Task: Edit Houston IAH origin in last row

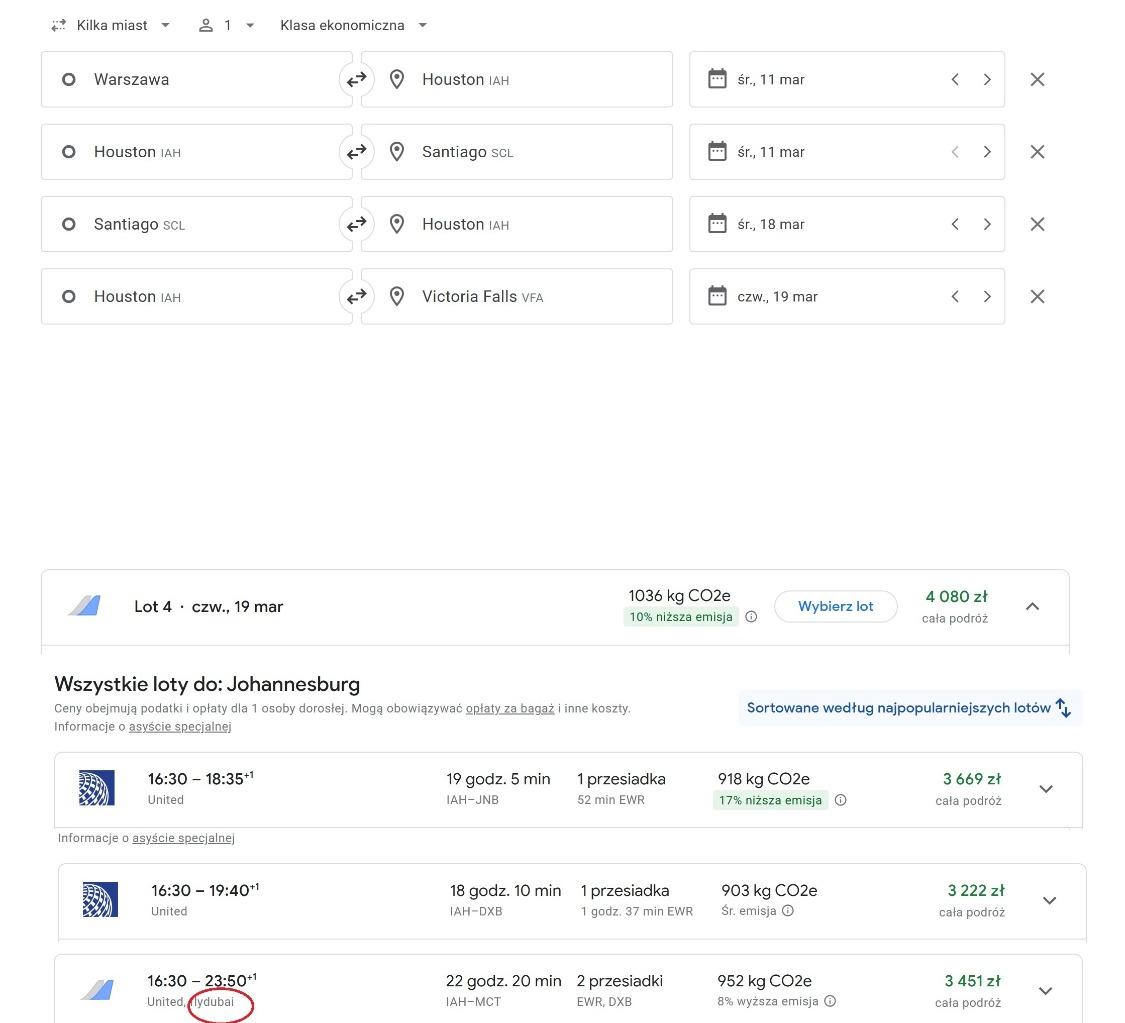Action: 197,296
